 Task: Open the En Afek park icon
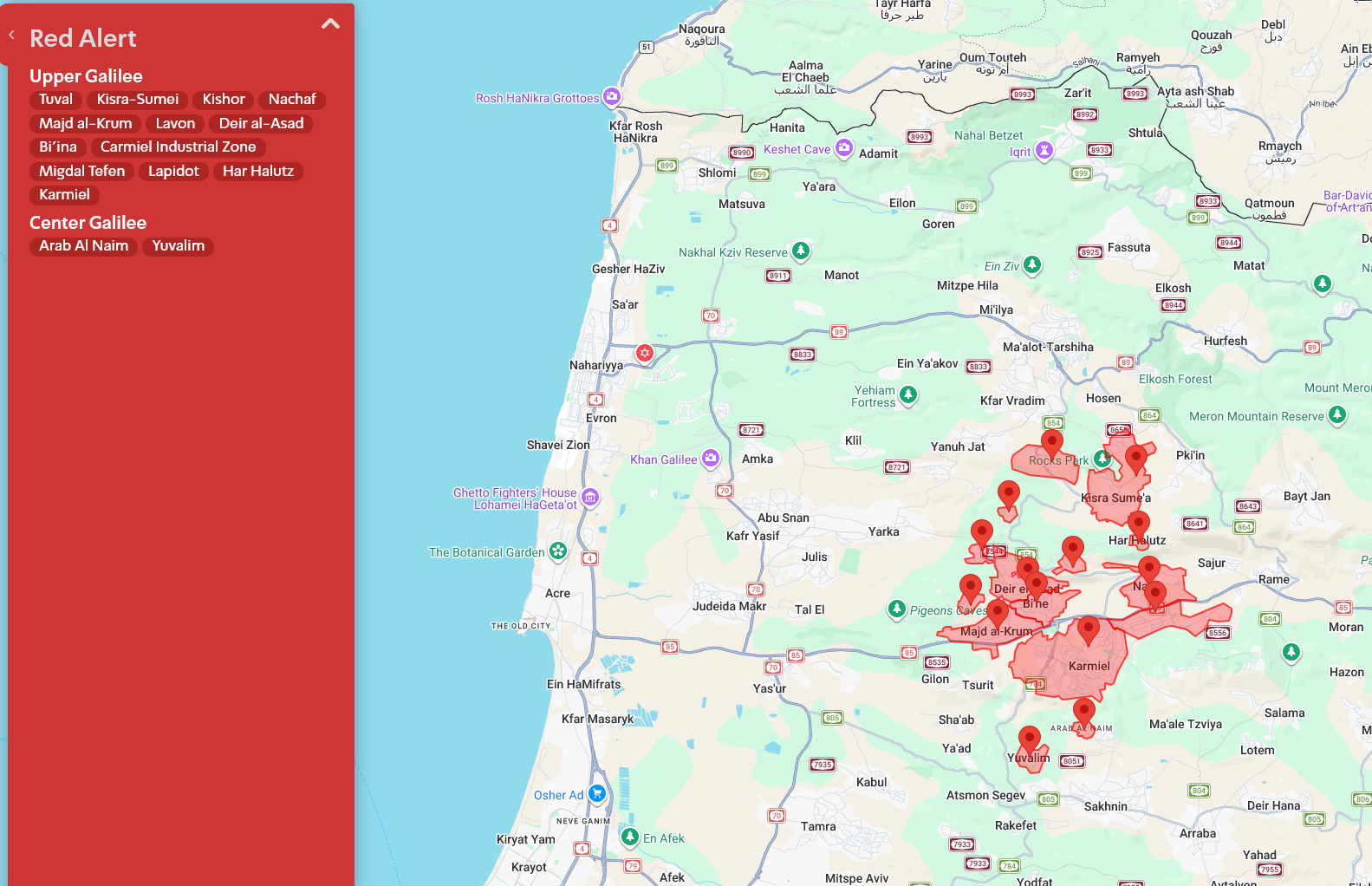pyautogui.click(x=630, y=837)
